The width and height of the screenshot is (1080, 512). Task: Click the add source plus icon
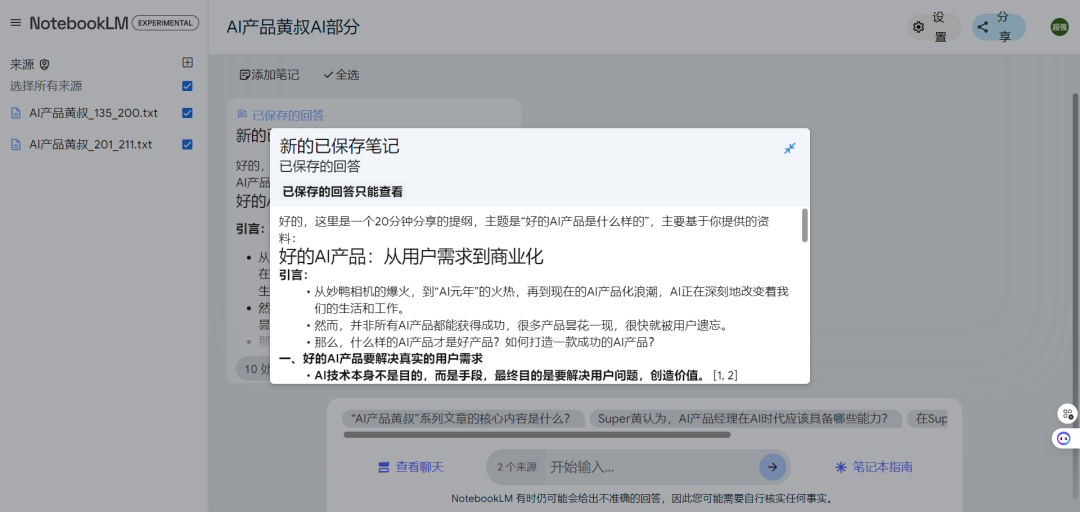[x=187, y=63]
